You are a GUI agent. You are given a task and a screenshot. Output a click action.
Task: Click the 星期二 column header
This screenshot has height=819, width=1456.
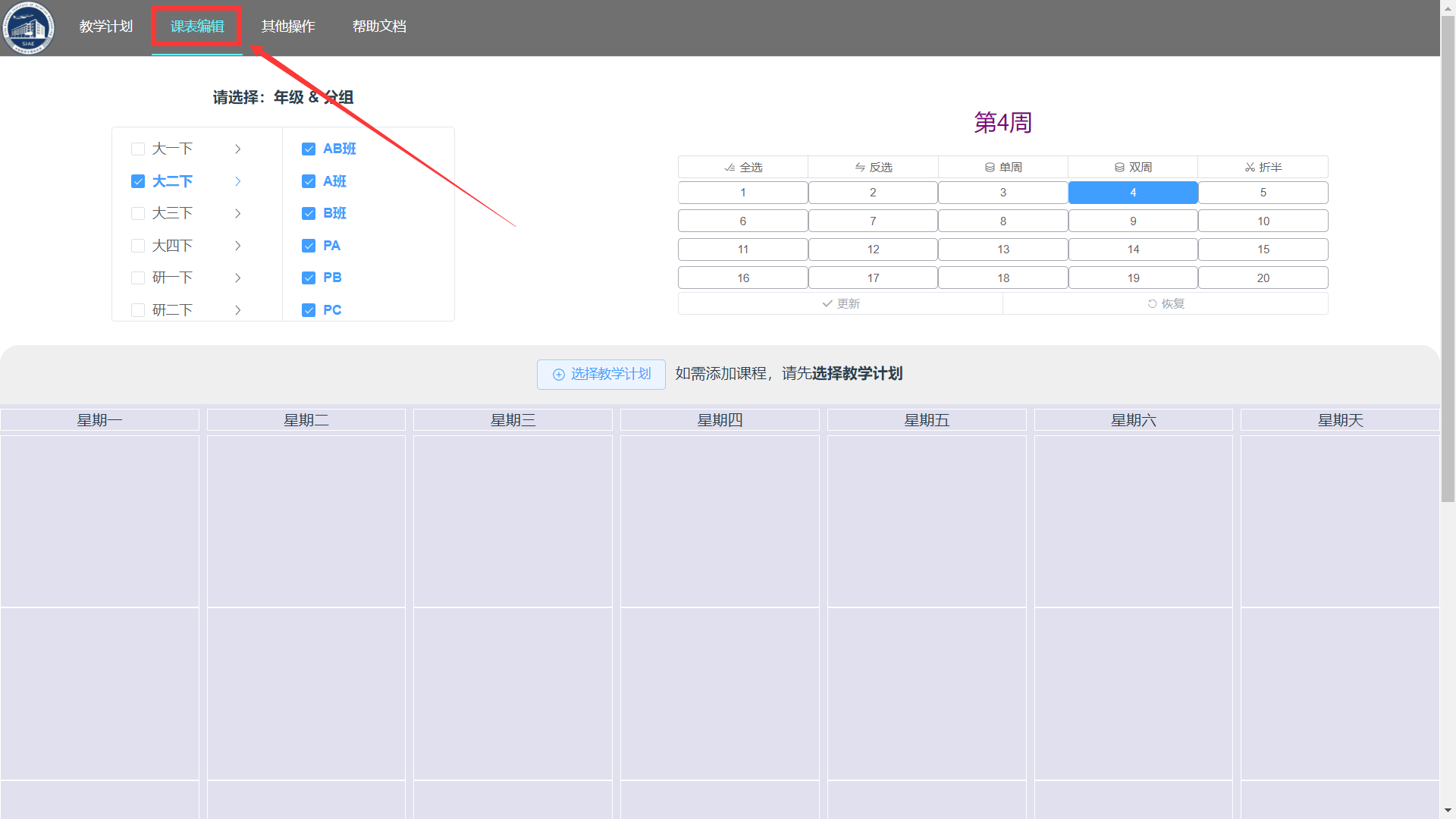(x=306, y=420)
